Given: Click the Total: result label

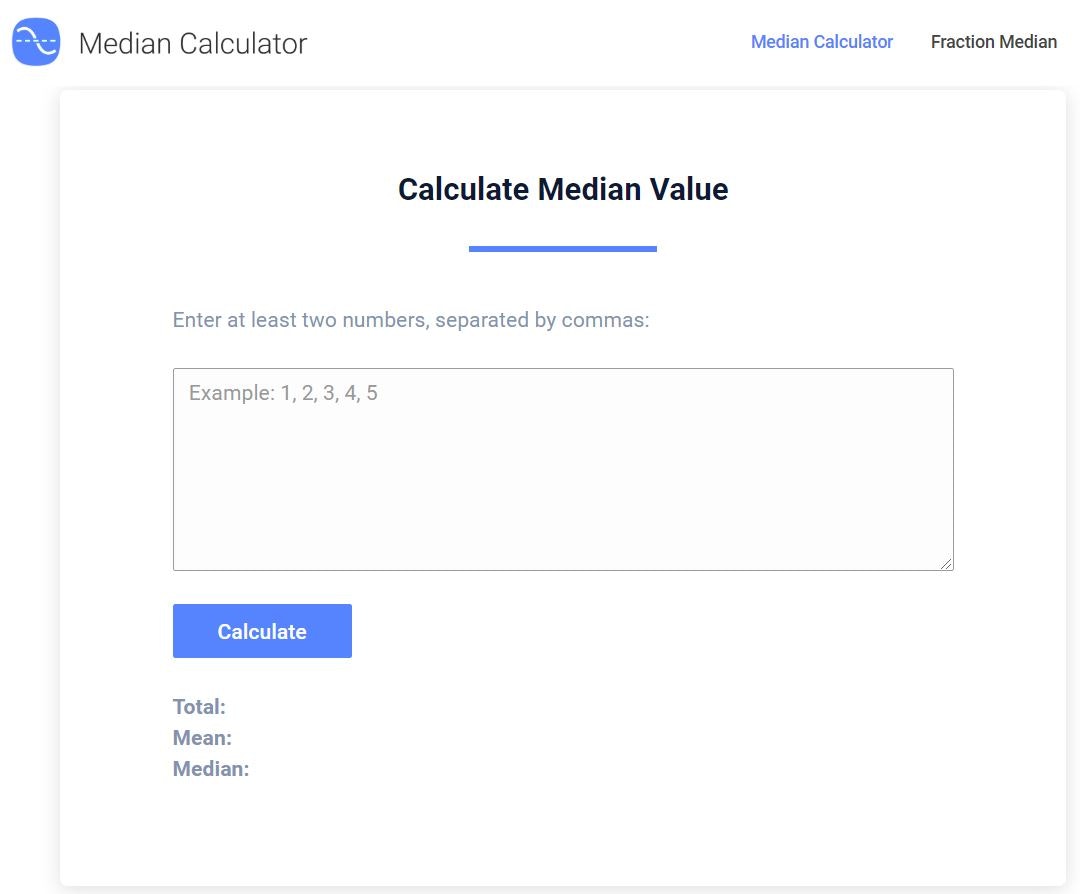Looking at the screenshot, I should (199, 706).
